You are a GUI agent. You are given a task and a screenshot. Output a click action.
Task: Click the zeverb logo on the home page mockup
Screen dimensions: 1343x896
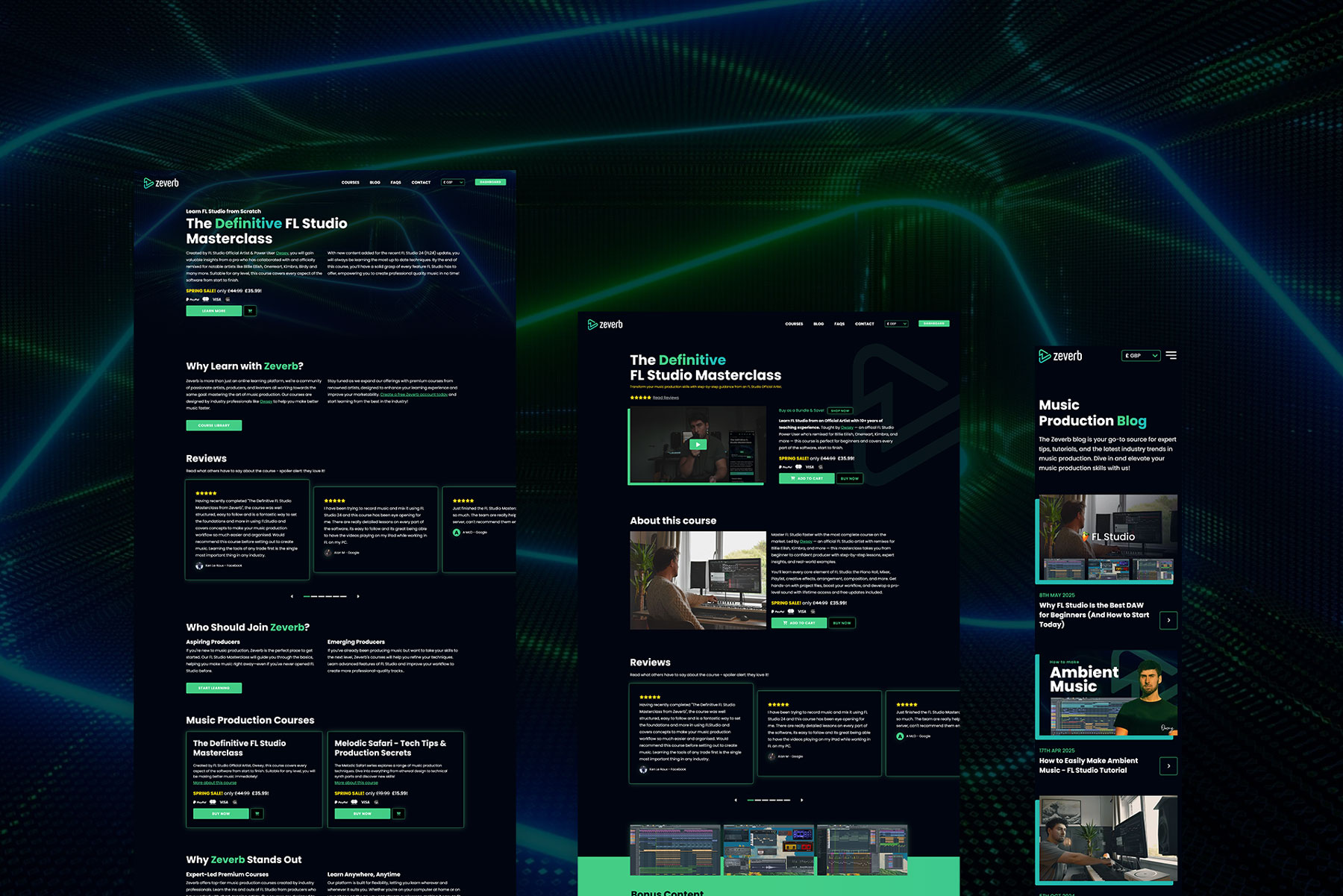(x=161, y=183)
